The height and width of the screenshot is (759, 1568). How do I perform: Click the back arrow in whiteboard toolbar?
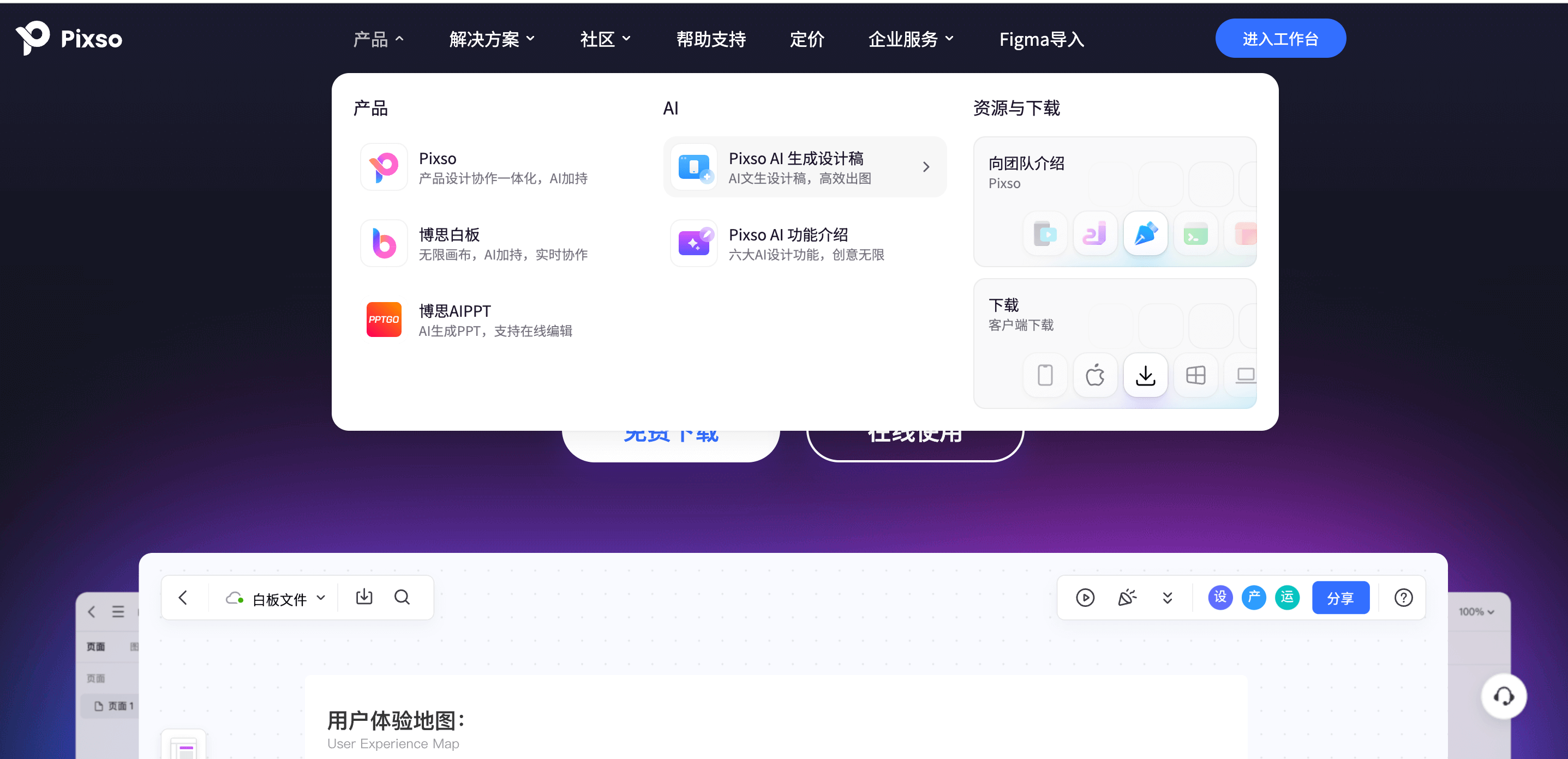(183, 598)
